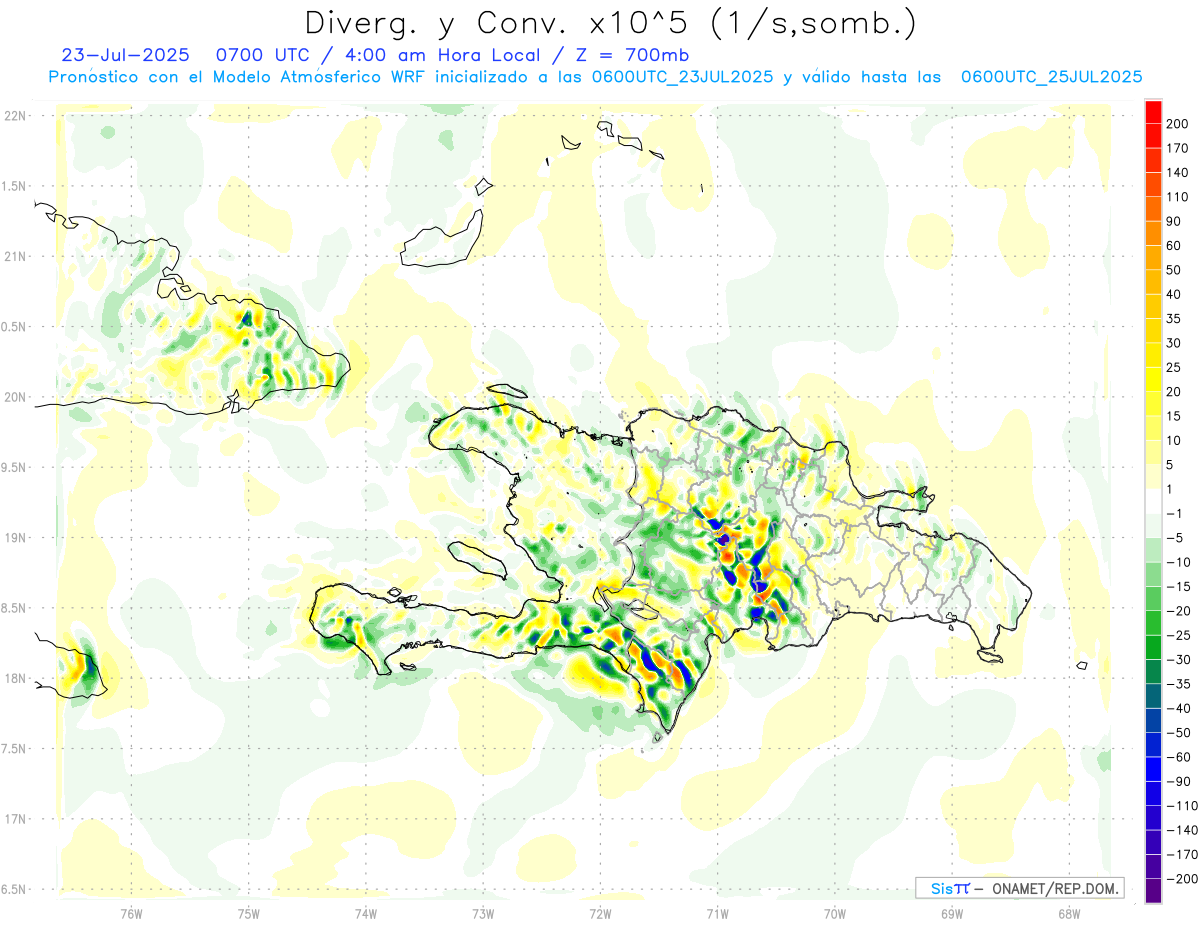Click the initialization time '0600UTC_23JUL2025'
Image resolution: width=1200 pixels, height=927 pixels.
[x=682, y=76]
